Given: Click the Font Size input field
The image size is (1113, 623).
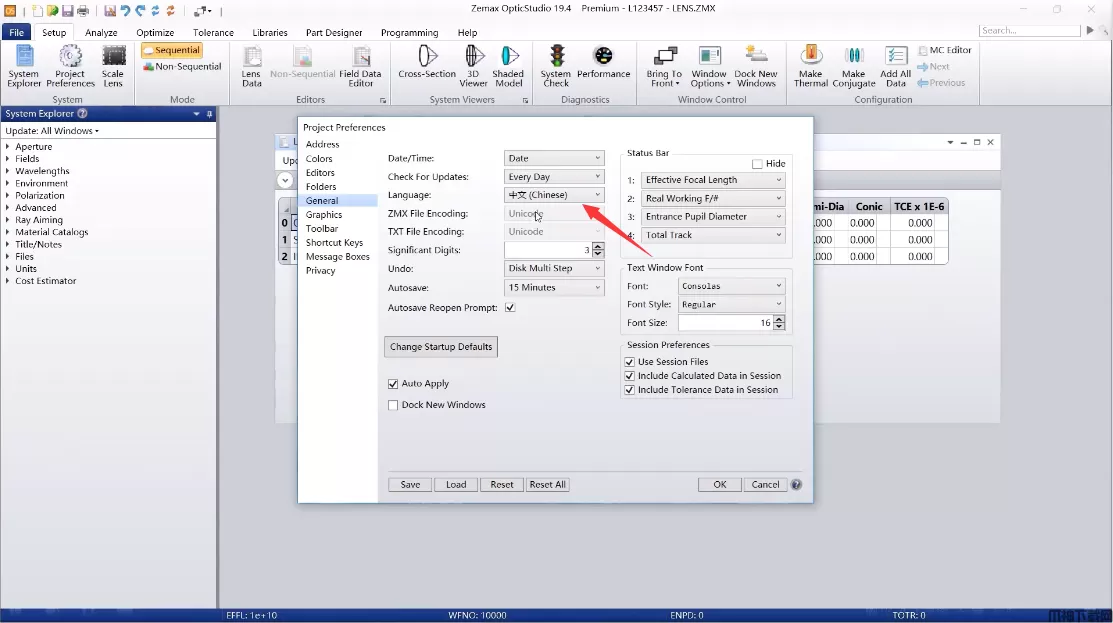Looking at the screenshot, I should pyautogui.click(x=725, y=323).
